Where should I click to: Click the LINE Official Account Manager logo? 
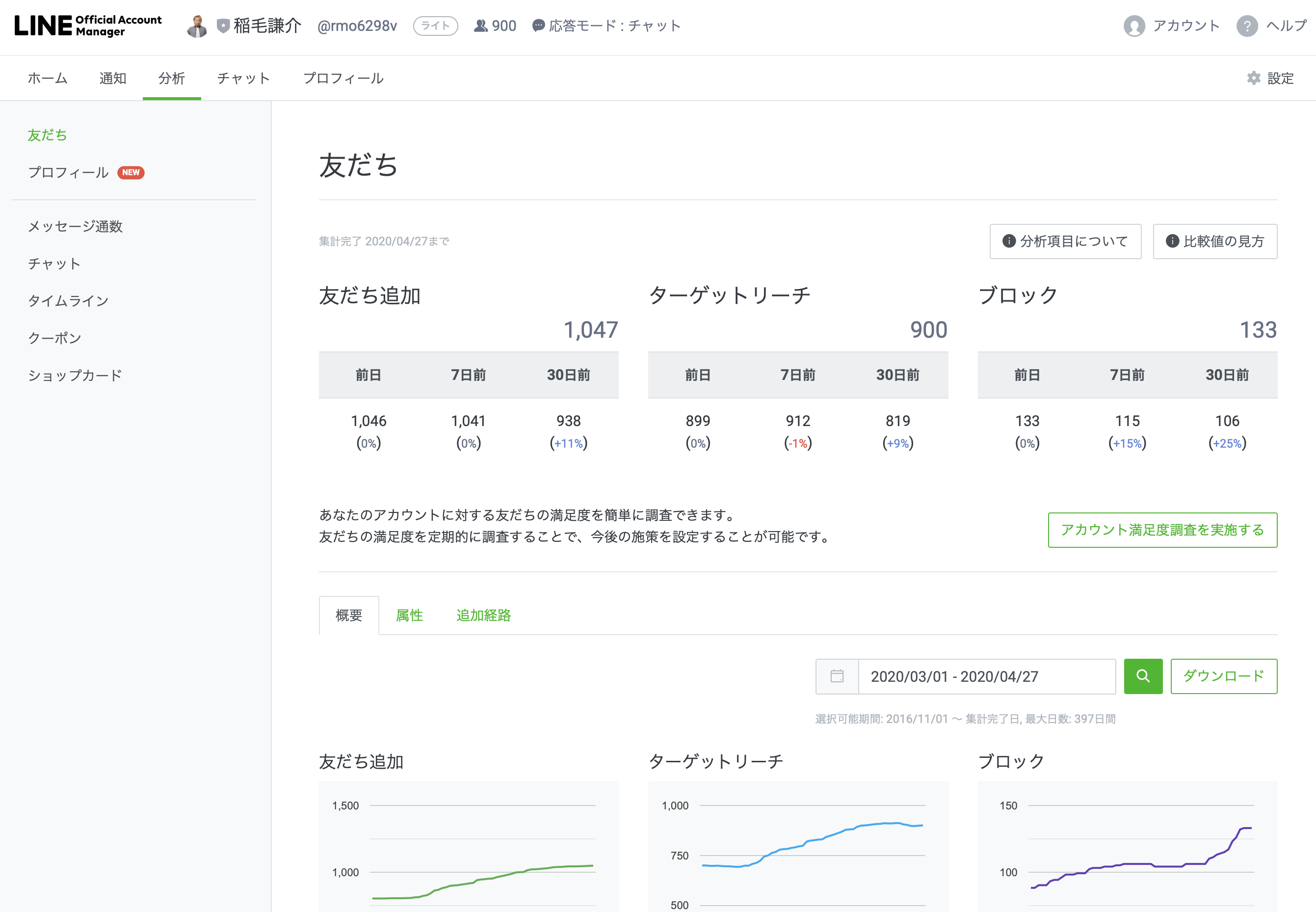click(88, 26)
